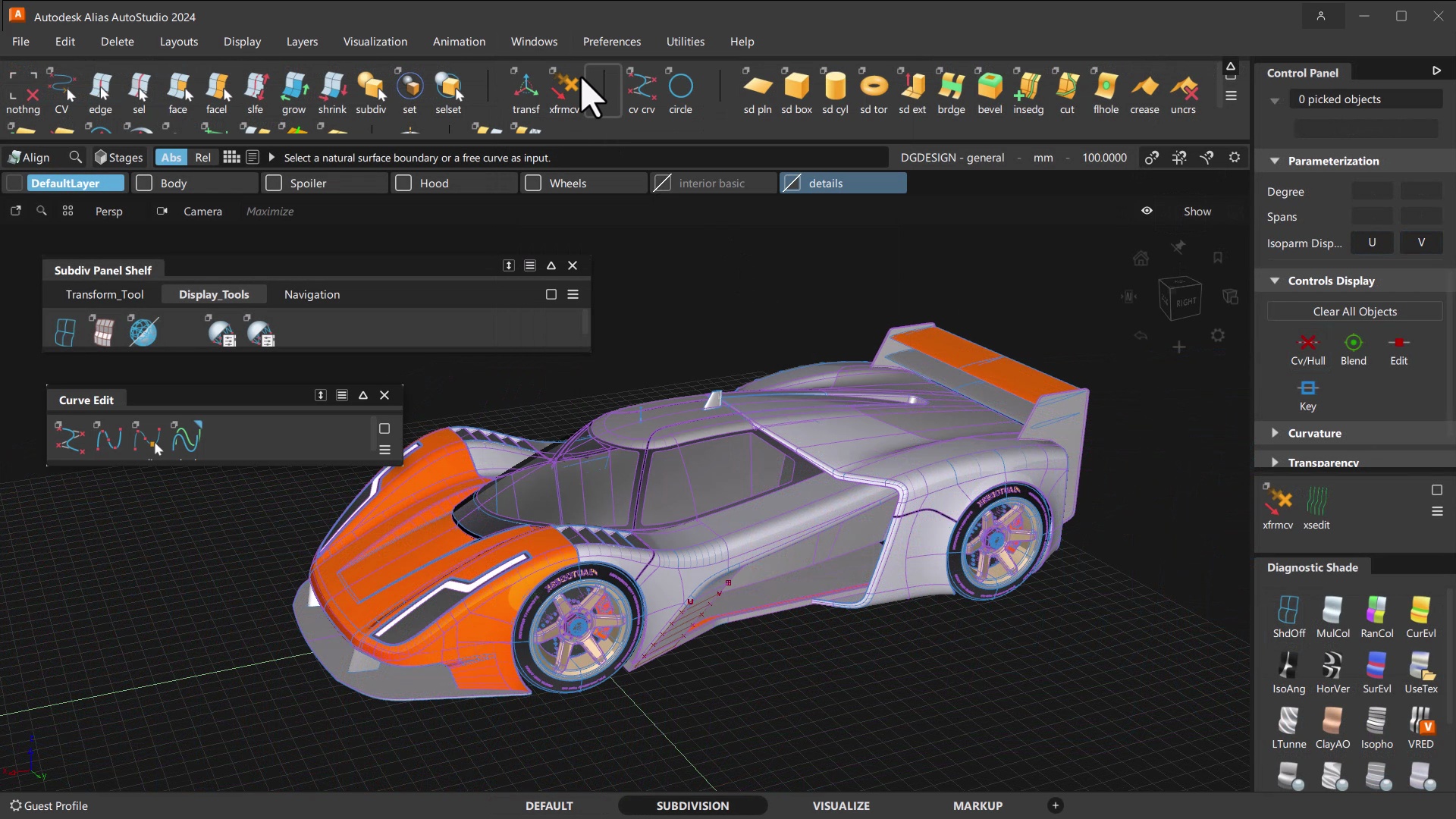Open the Stages panel
This screenshot has height=819, width=1456.
(118, 157)
